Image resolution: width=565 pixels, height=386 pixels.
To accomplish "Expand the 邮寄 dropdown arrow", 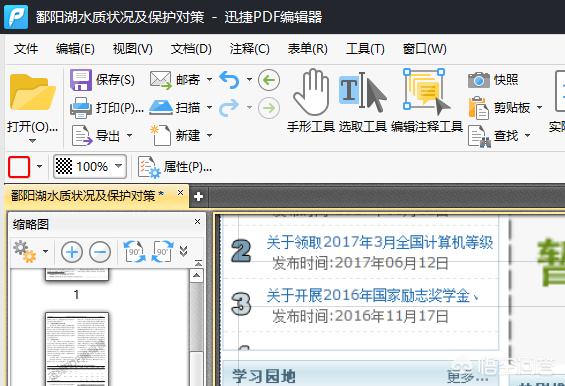I will [x=209, y=79].
